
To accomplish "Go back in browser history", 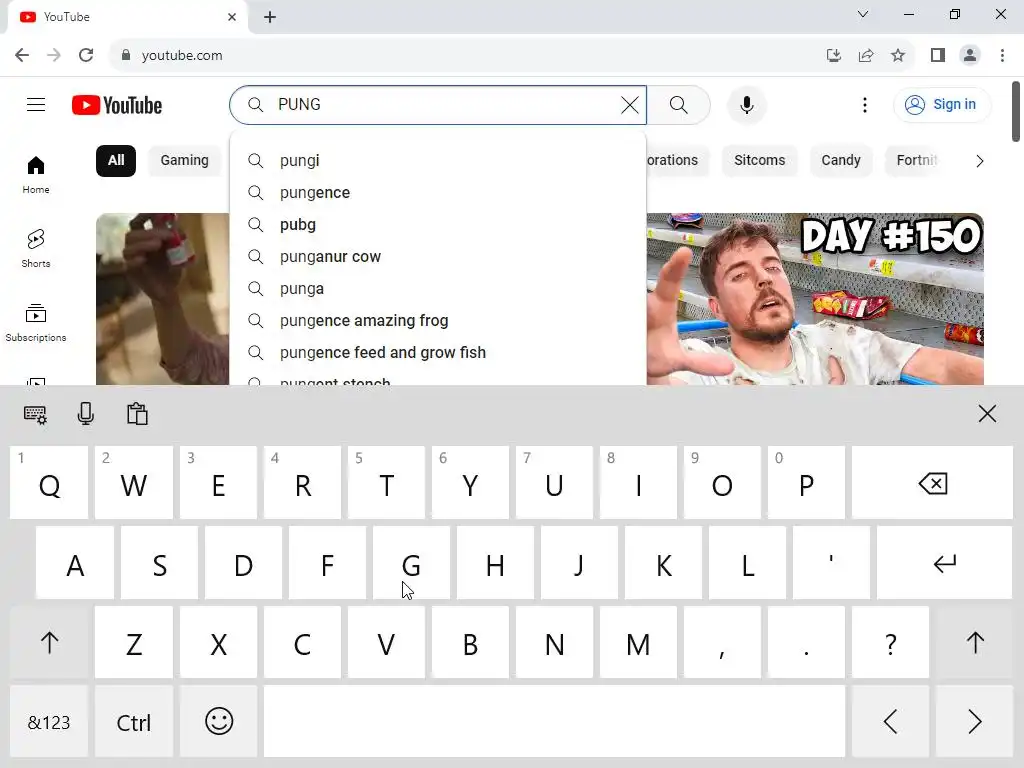I will (22, 56).
